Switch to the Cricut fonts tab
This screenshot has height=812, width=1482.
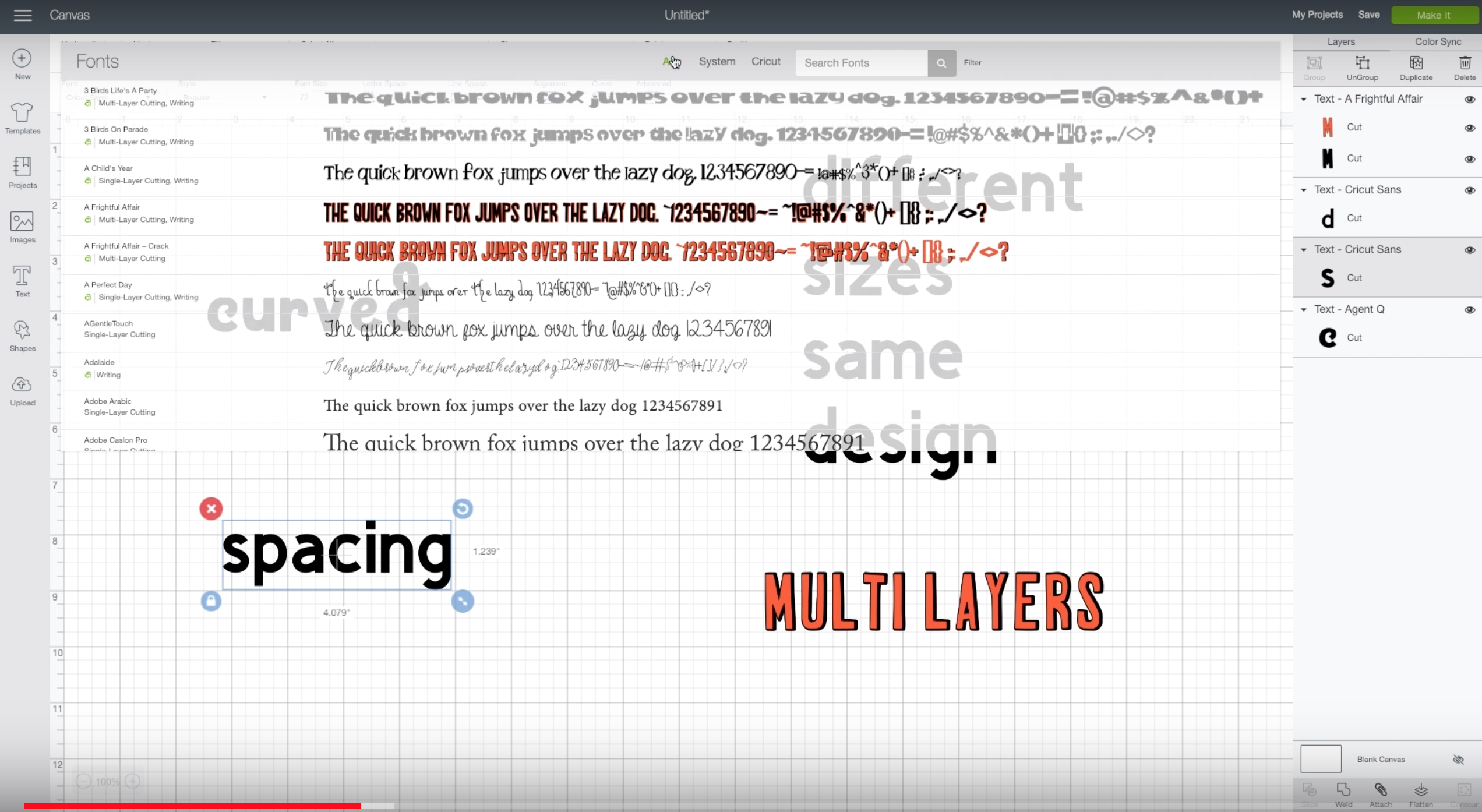point(765,62)
